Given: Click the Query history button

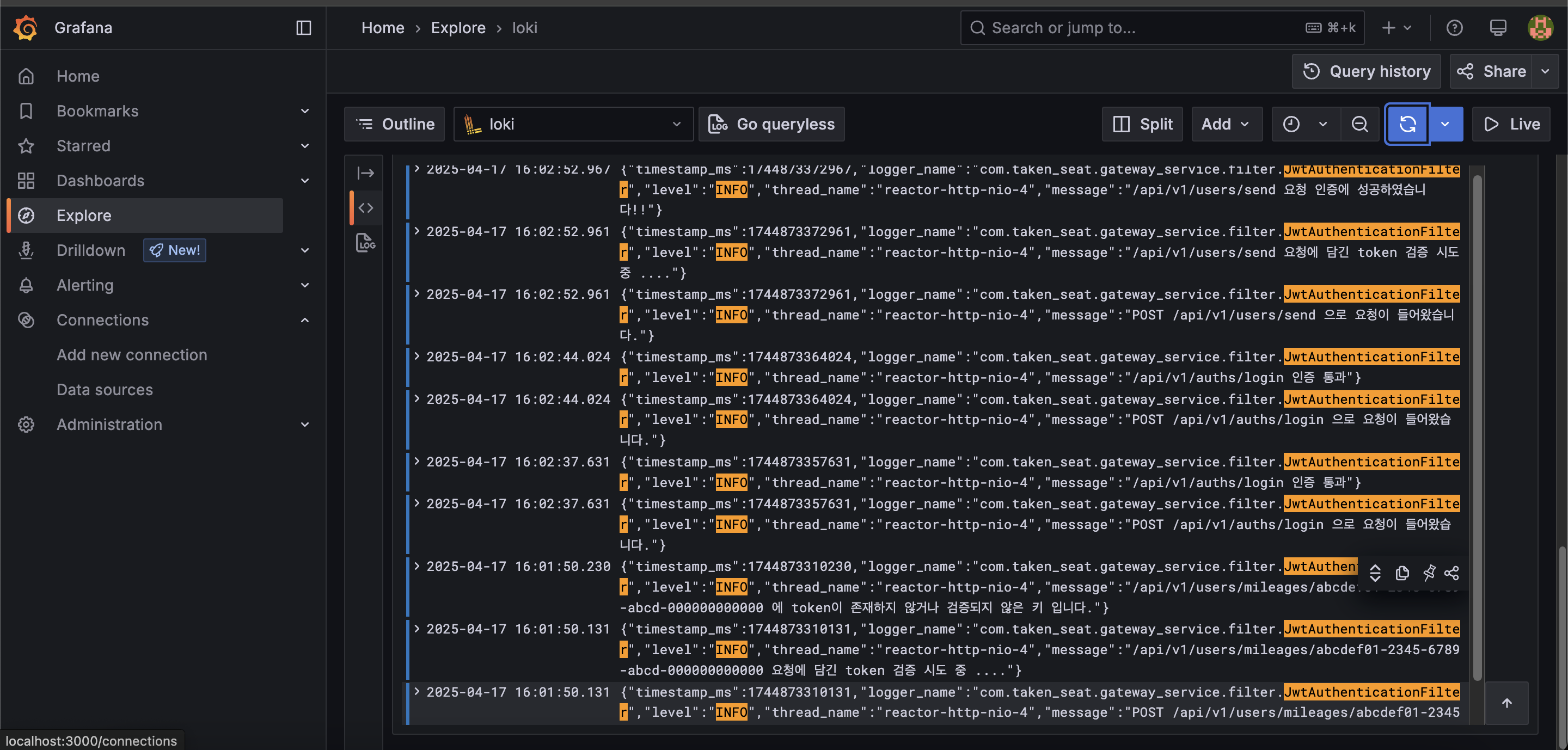Looking at the screenshot, I should (1366, 71).
